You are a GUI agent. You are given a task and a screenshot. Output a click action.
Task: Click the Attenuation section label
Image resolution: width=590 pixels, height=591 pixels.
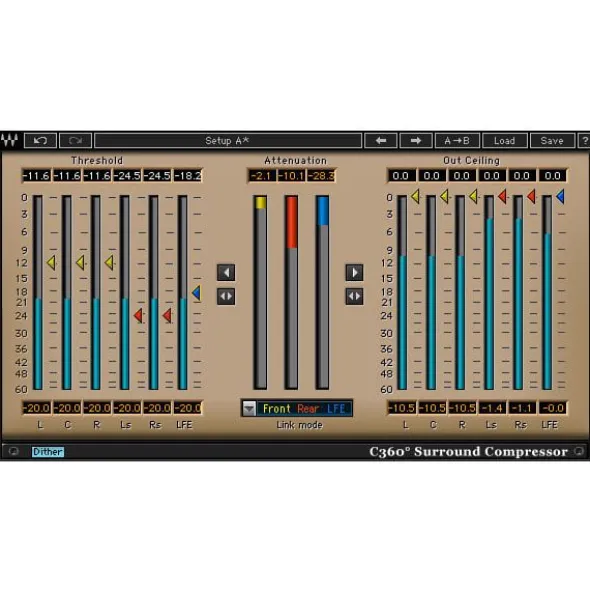[x=295, y=160]
